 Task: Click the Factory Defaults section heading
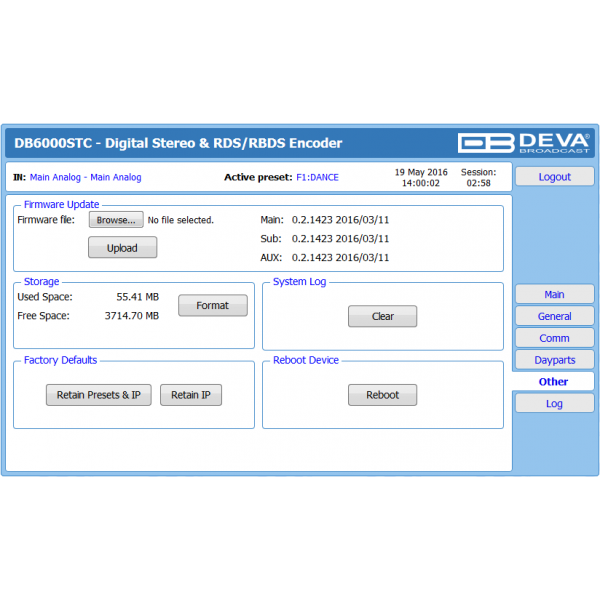coord(60,360)
